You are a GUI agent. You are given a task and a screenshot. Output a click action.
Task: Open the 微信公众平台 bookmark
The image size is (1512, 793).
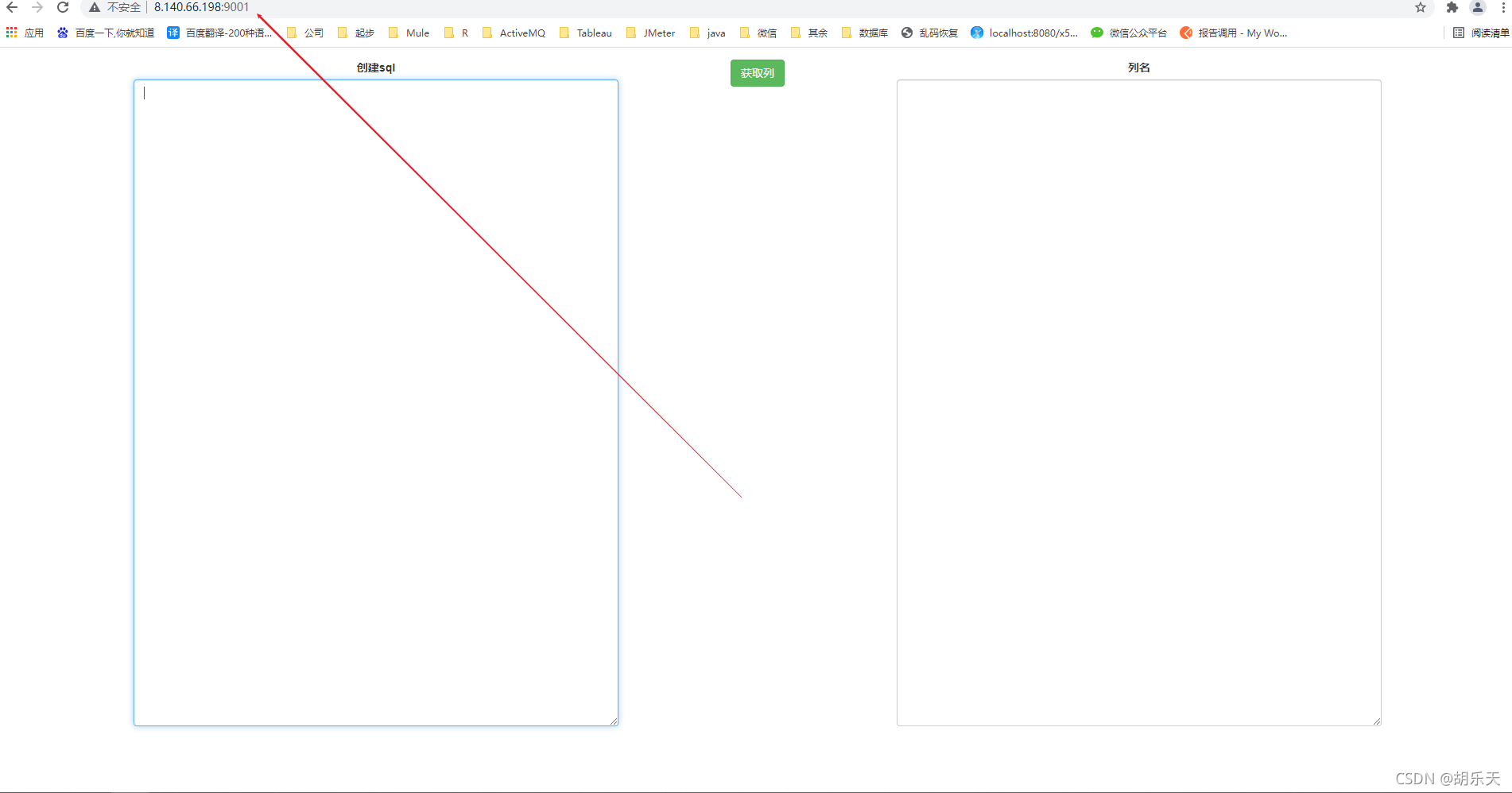pos(1129,33)
